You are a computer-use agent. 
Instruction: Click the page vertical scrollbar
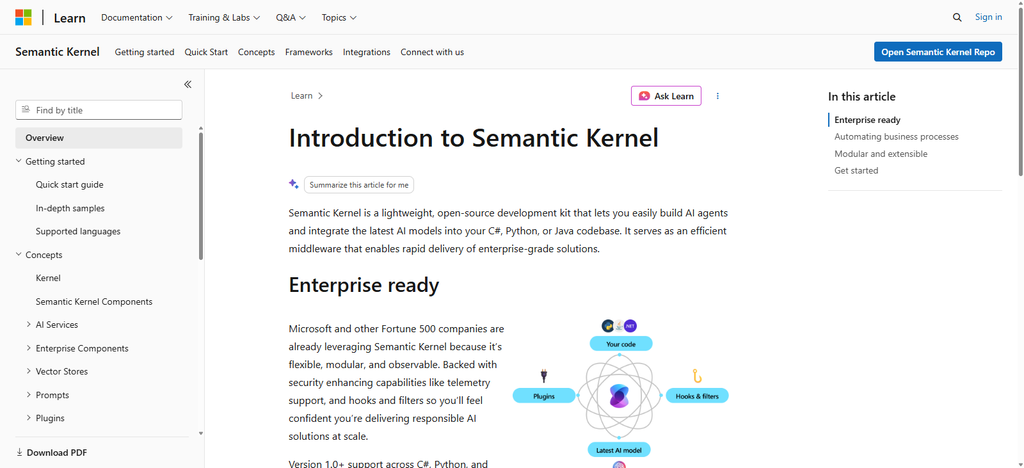1020,91
